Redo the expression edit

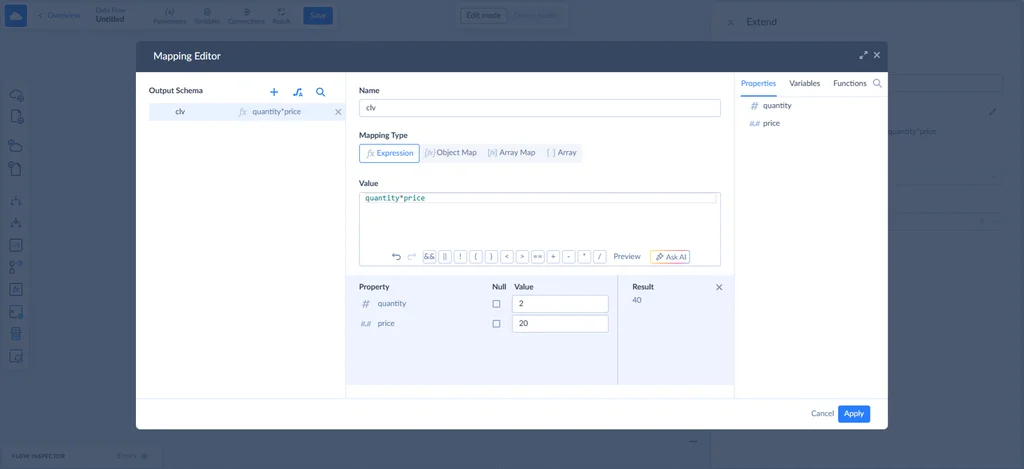(411, 257)
